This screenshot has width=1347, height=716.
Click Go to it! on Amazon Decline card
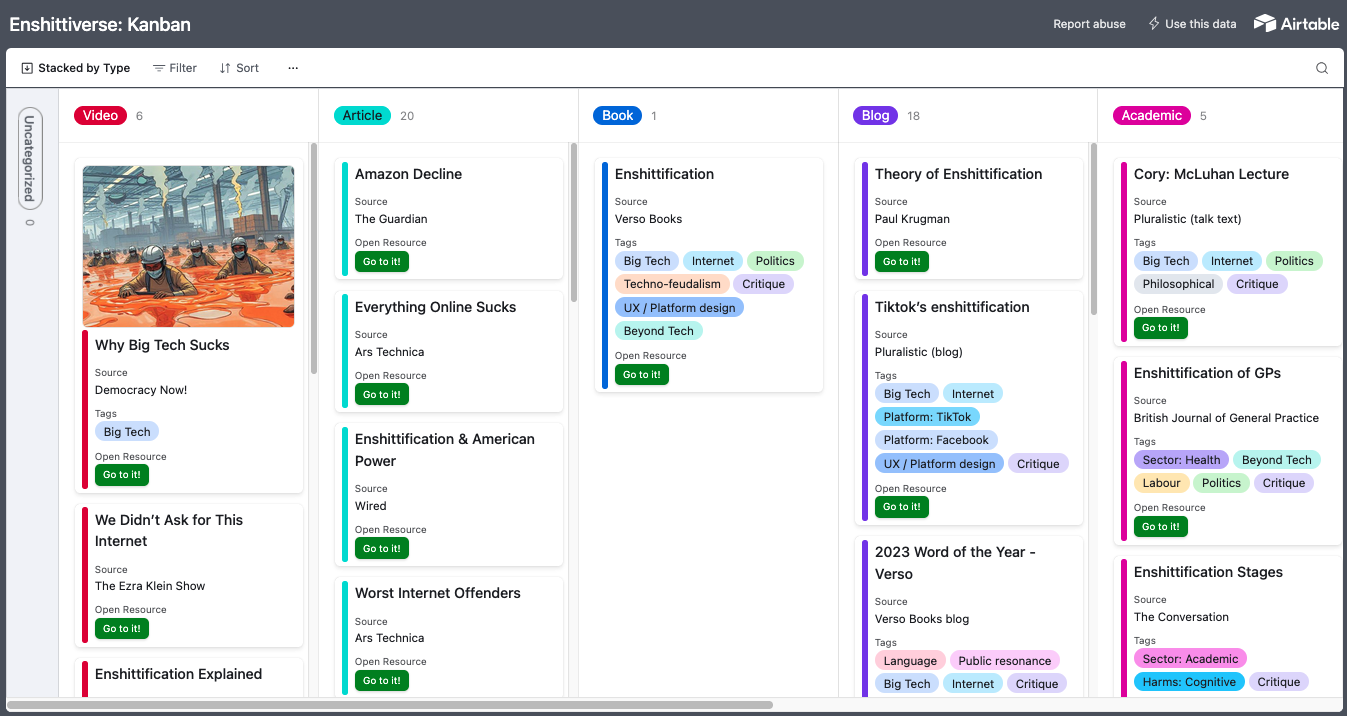[x=382, y=262]
